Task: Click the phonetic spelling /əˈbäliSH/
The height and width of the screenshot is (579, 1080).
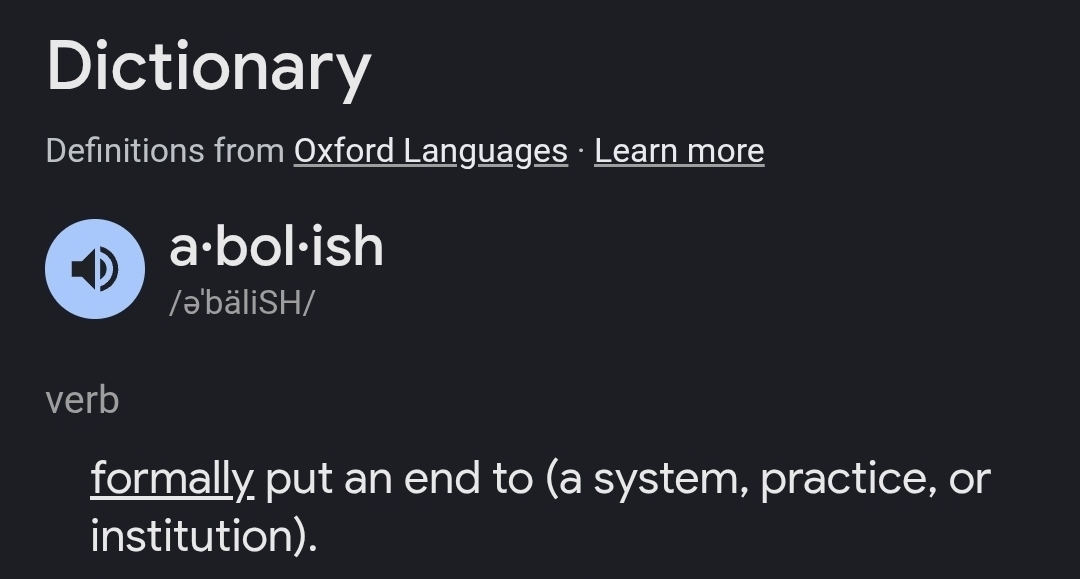Action: point(242,302)
